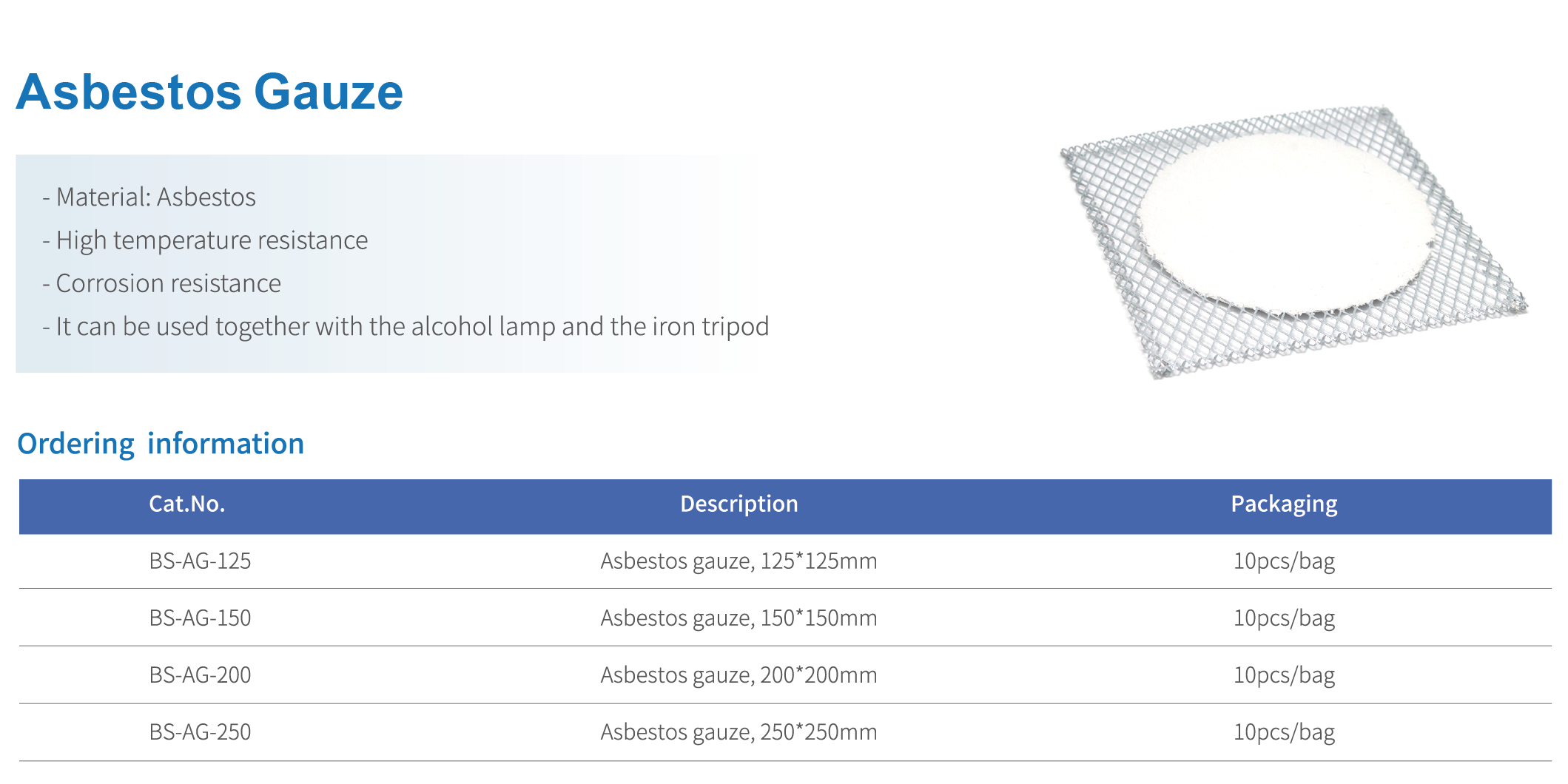
Task: Click catalog number BS-AG-250
Action: click(x=200, y=732)
